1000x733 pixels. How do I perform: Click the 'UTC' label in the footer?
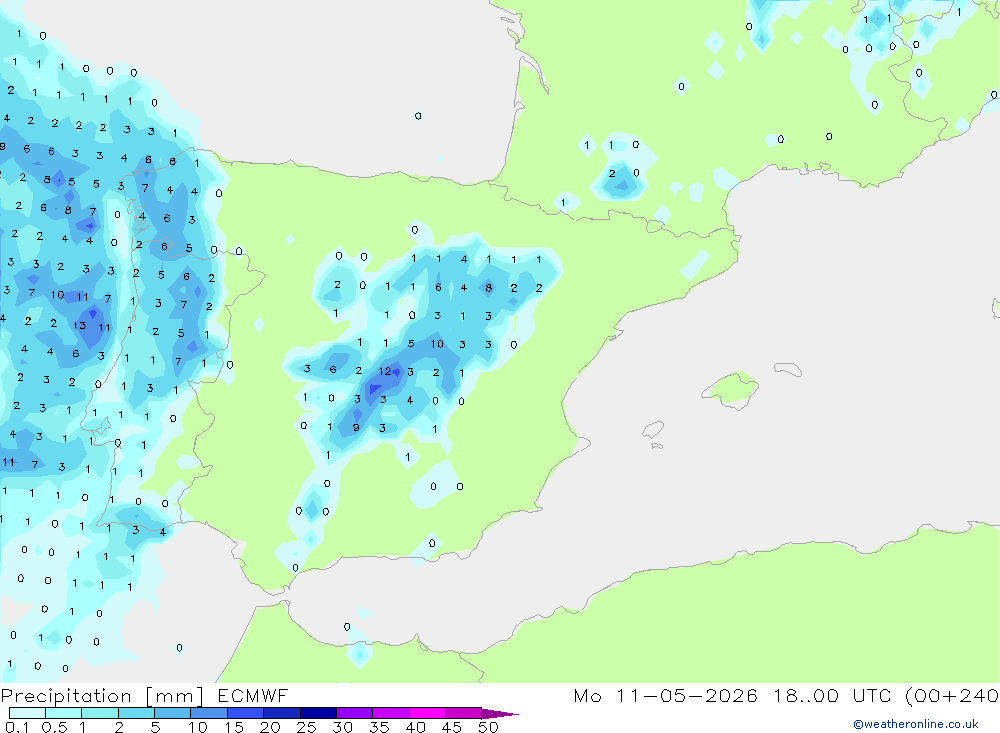pos(872,695)
